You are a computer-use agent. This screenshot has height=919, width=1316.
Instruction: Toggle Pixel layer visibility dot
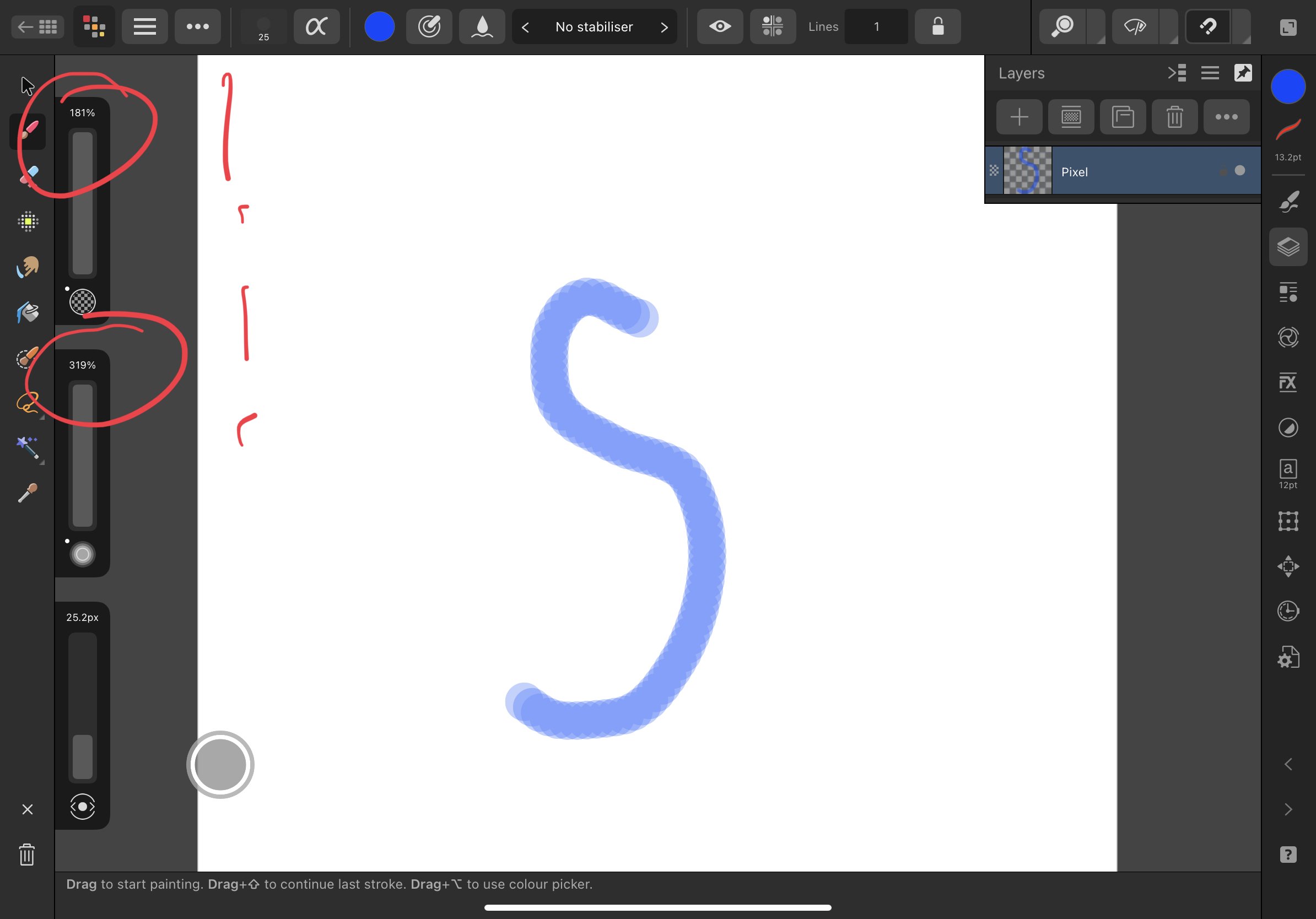coord(1240,171)
